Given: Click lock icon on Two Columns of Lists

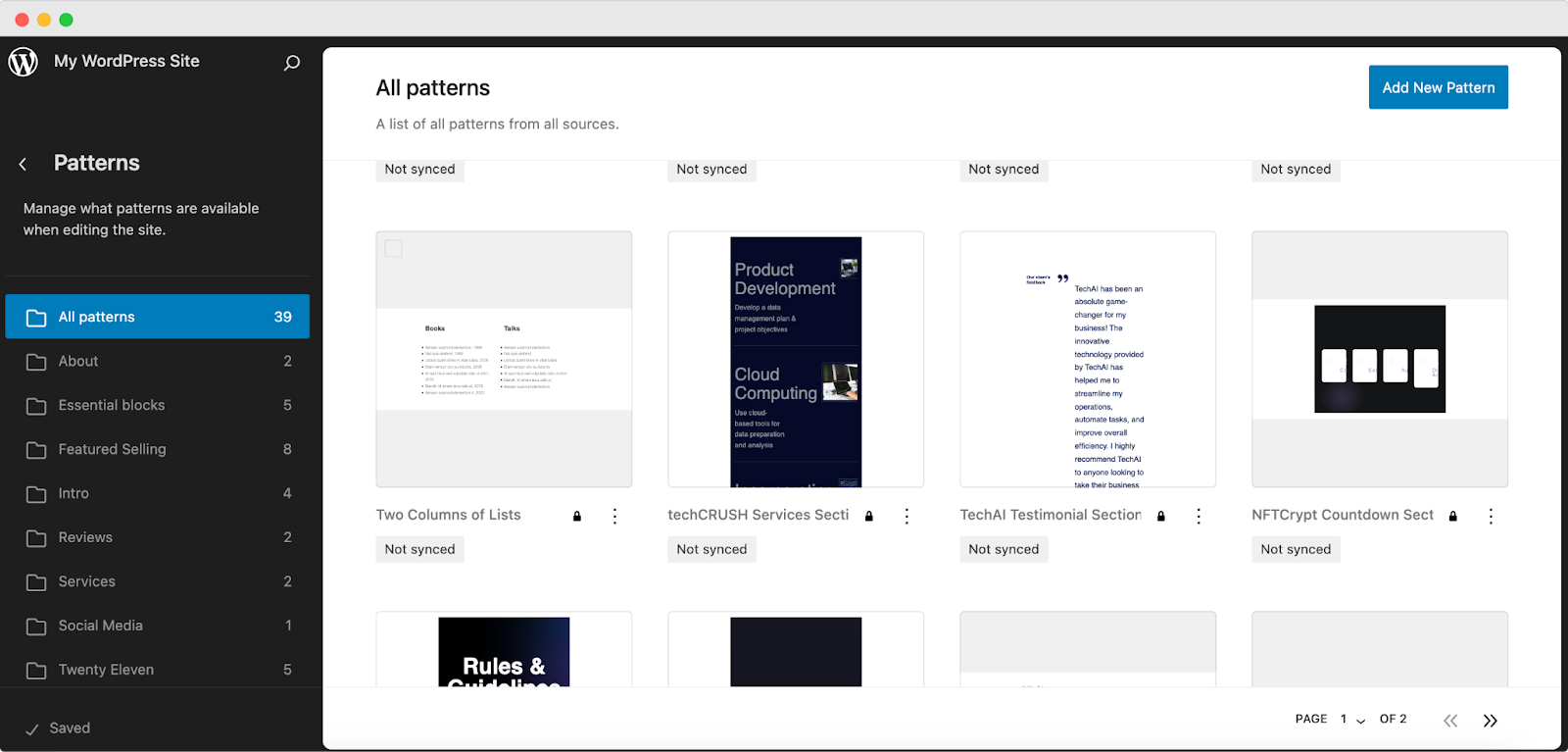Looking at the screenshot, I should [x=577, y=516].
